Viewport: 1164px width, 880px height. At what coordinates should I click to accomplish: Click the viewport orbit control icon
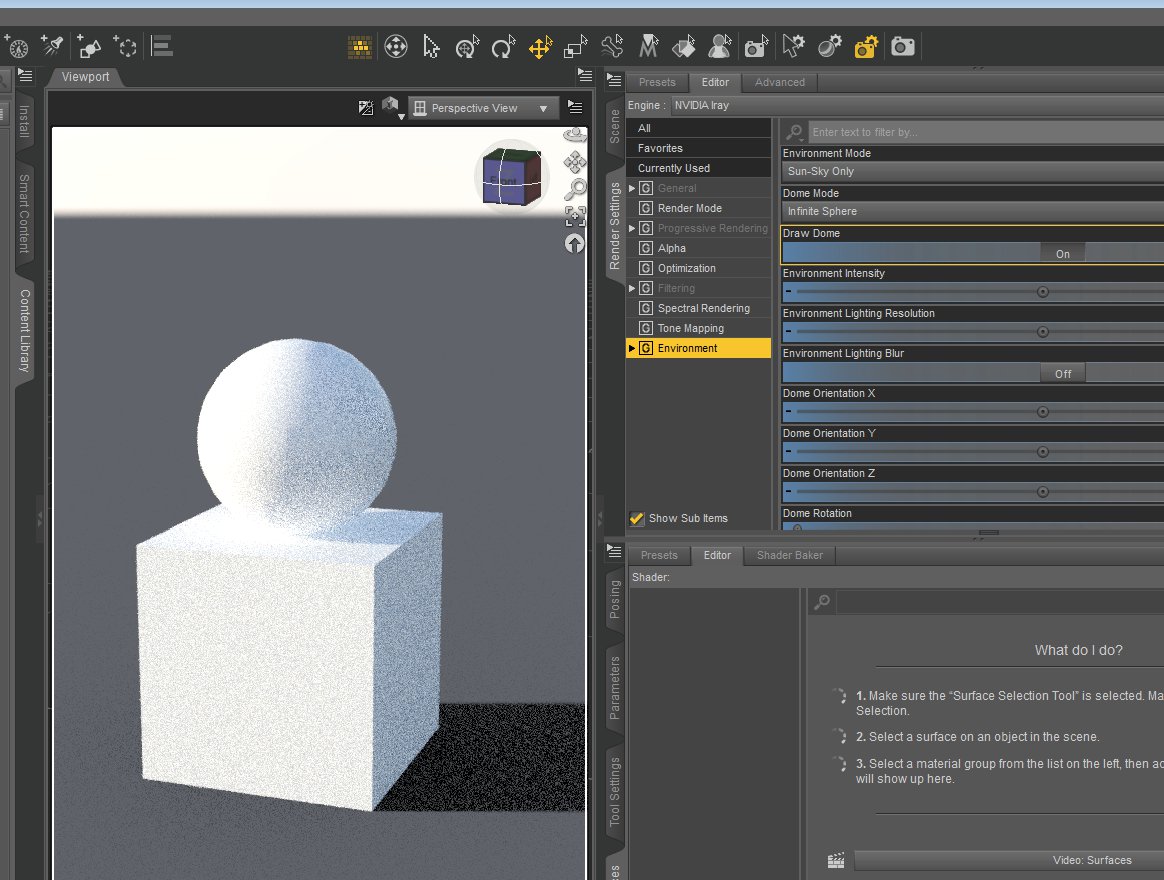coord(574,135)
